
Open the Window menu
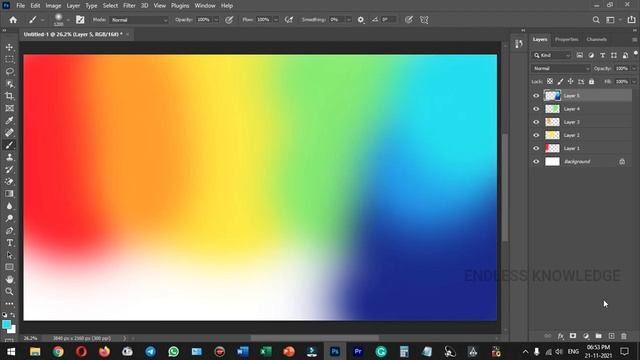(205, 6)
